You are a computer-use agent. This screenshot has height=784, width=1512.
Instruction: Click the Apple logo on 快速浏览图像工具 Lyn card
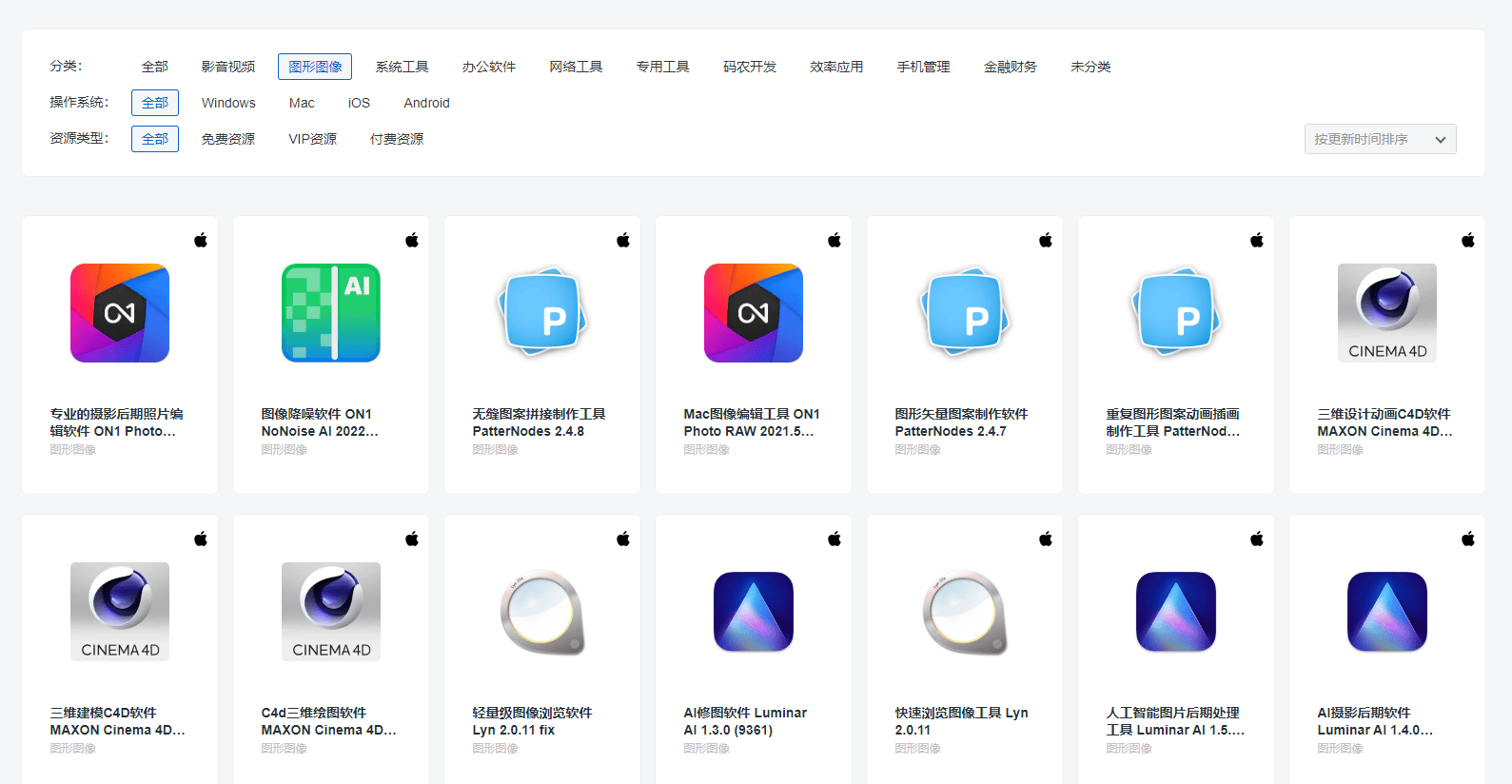1046,539
